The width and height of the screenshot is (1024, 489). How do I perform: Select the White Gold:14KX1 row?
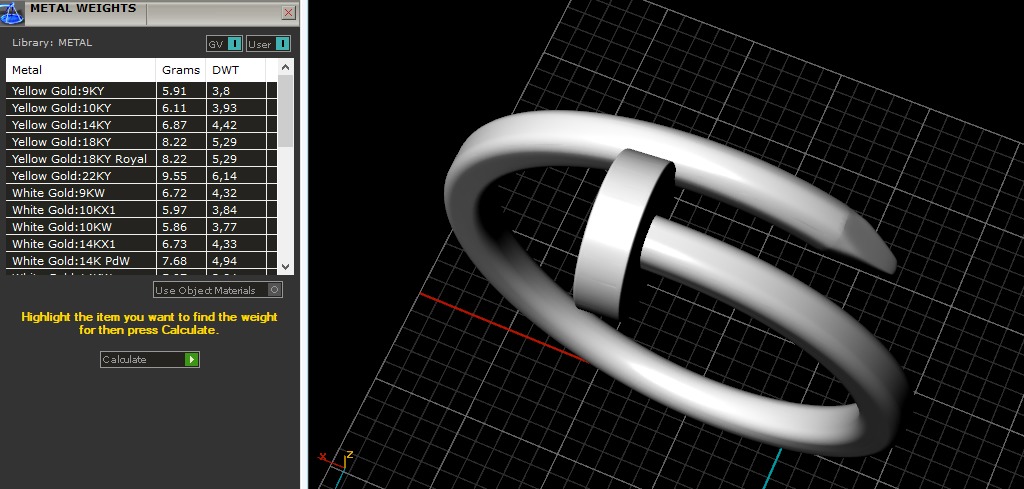tap(142, 244)
